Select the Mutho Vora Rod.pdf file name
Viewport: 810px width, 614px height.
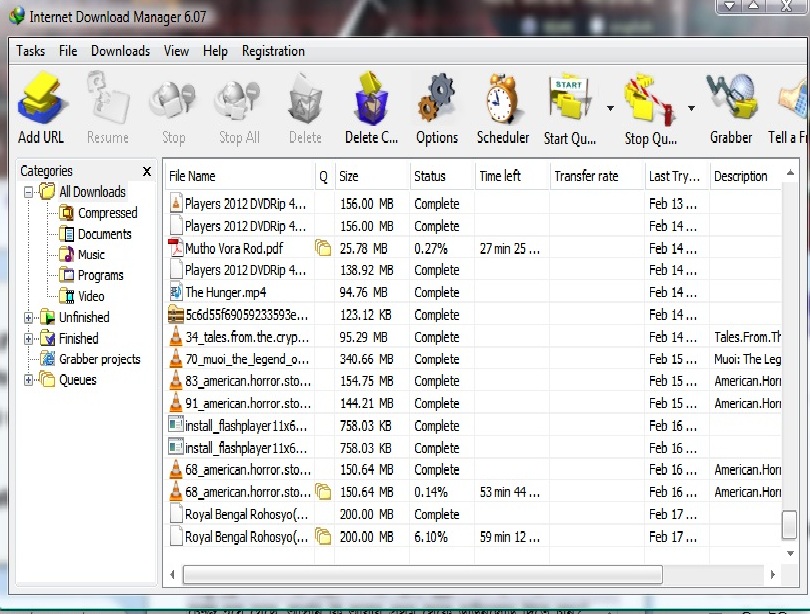coord(234,248)
